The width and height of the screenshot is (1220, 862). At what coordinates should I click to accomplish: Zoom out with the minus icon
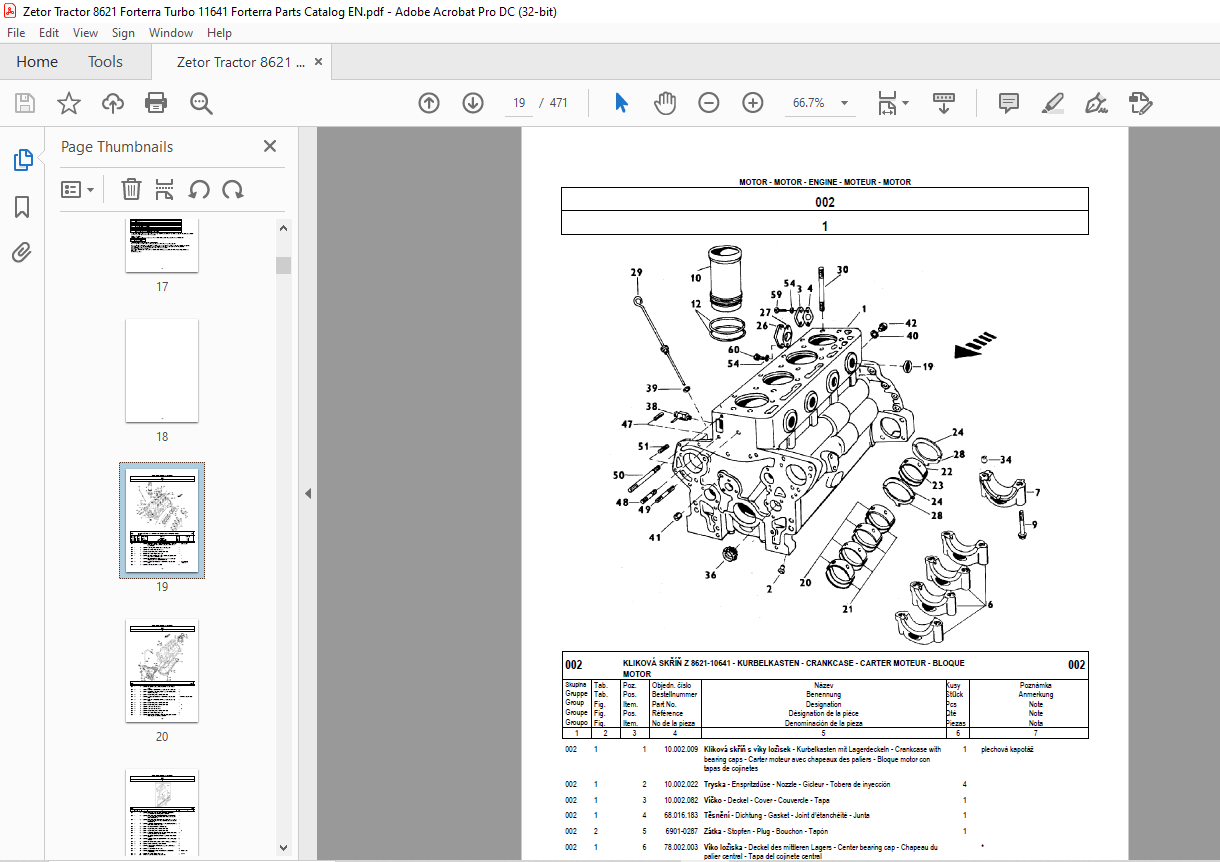(709, 103)
